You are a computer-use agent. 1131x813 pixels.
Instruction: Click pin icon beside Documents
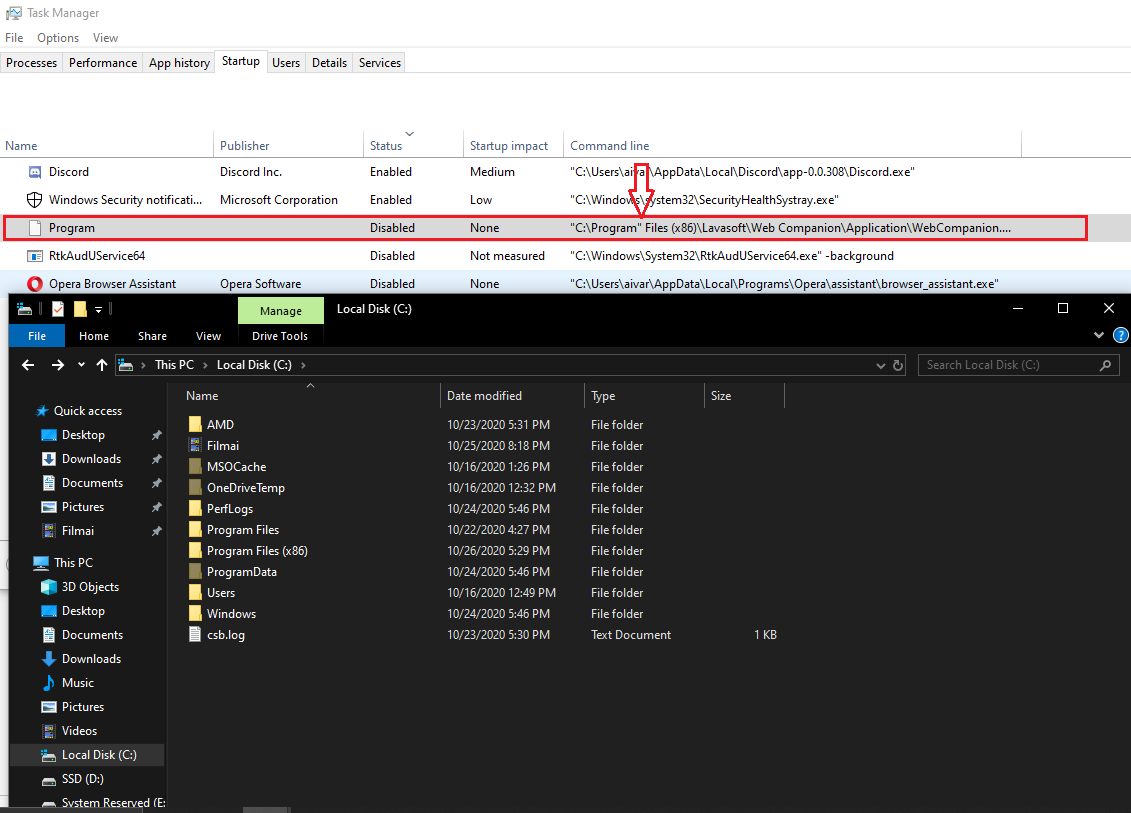tap(157, 483)
